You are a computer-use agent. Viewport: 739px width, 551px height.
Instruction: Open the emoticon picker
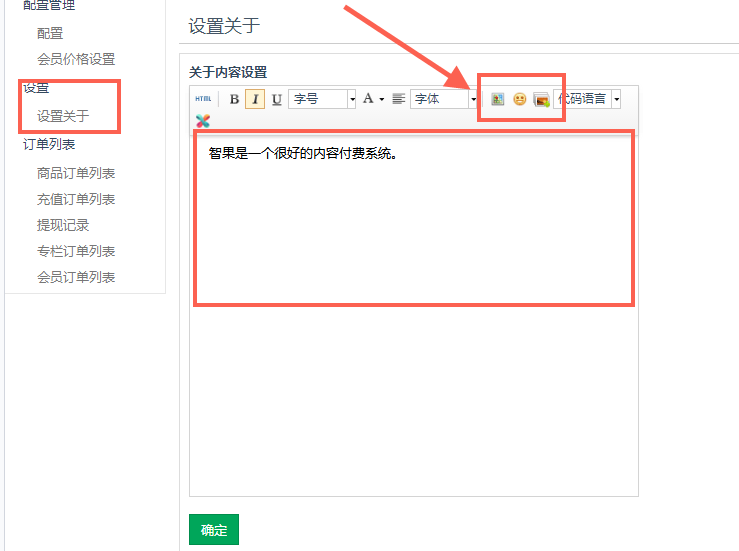pyautogui.click(x=519, y=99)
